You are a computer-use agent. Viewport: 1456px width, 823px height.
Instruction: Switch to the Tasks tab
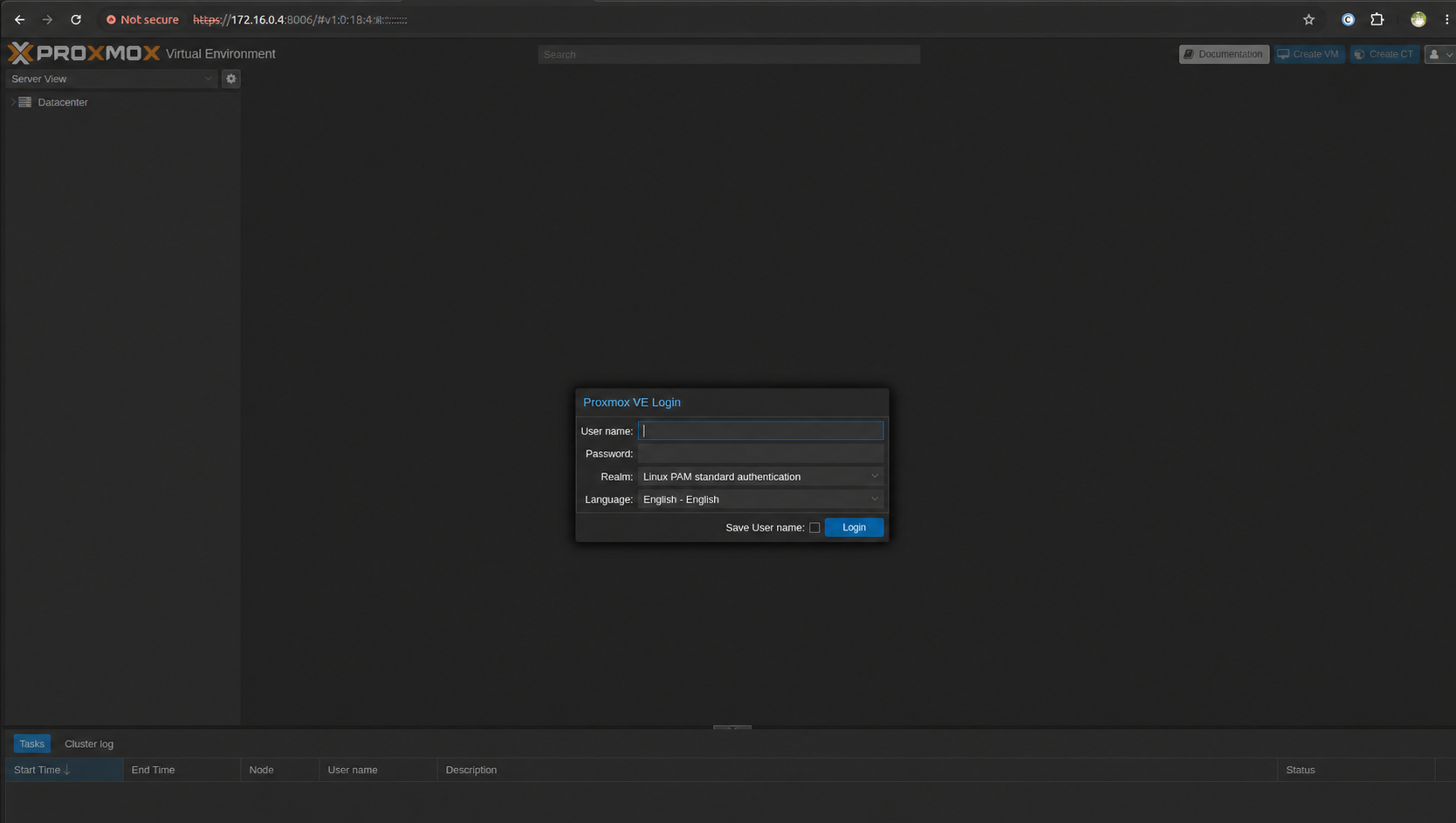(x=31, y=744)
